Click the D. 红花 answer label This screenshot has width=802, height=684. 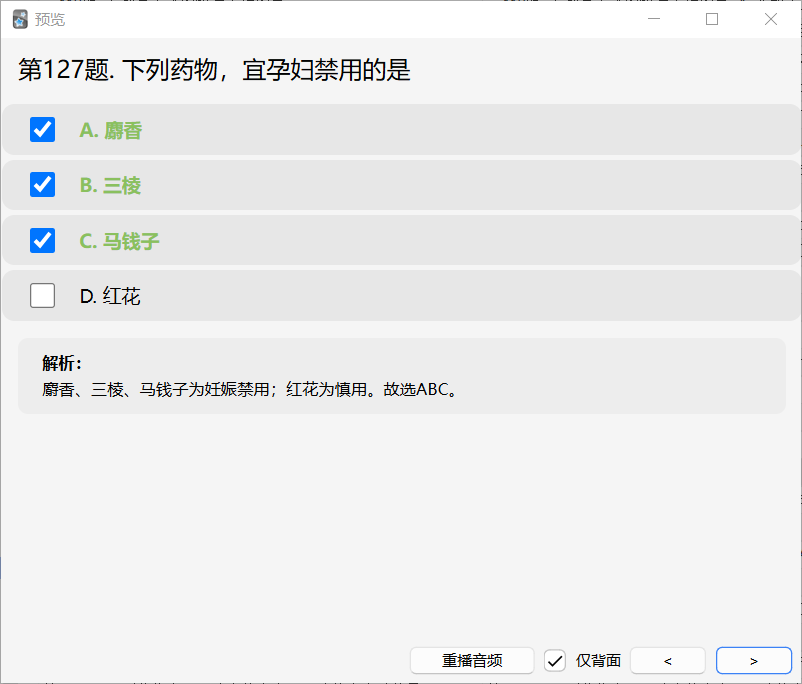point(110,297)
